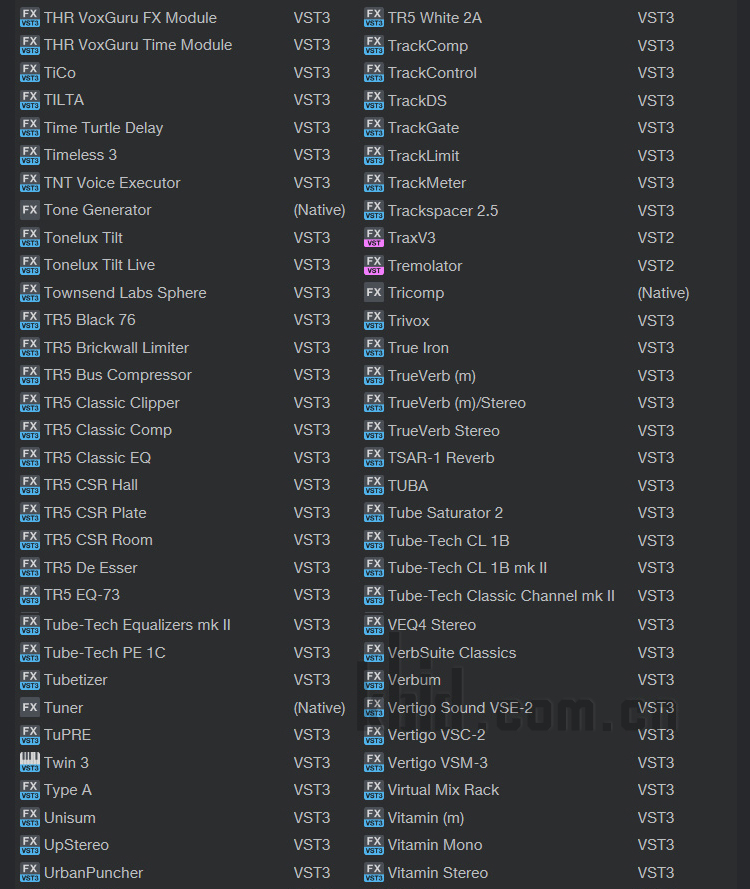Click the native FX icon beside Tricomp
This screenshot has height=889, width=750.
coord(374,293)
